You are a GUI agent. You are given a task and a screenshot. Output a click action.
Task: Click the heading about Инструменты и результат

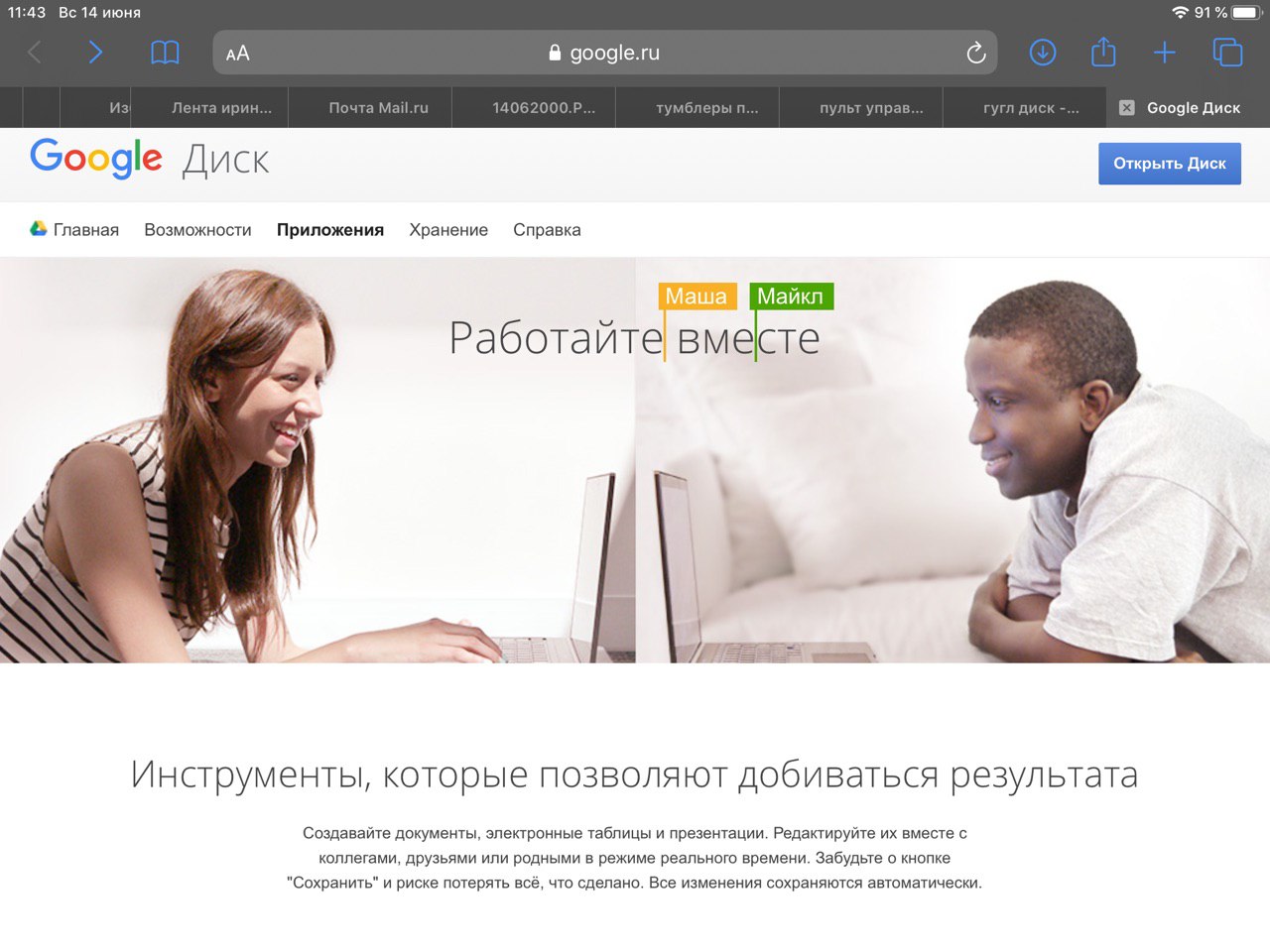635,774
